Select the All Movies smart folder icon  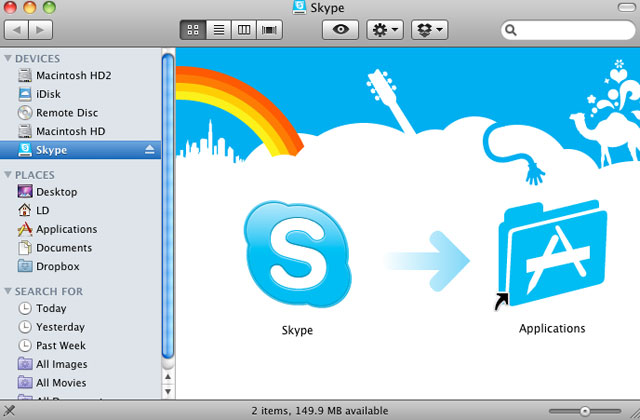(25, 382)
